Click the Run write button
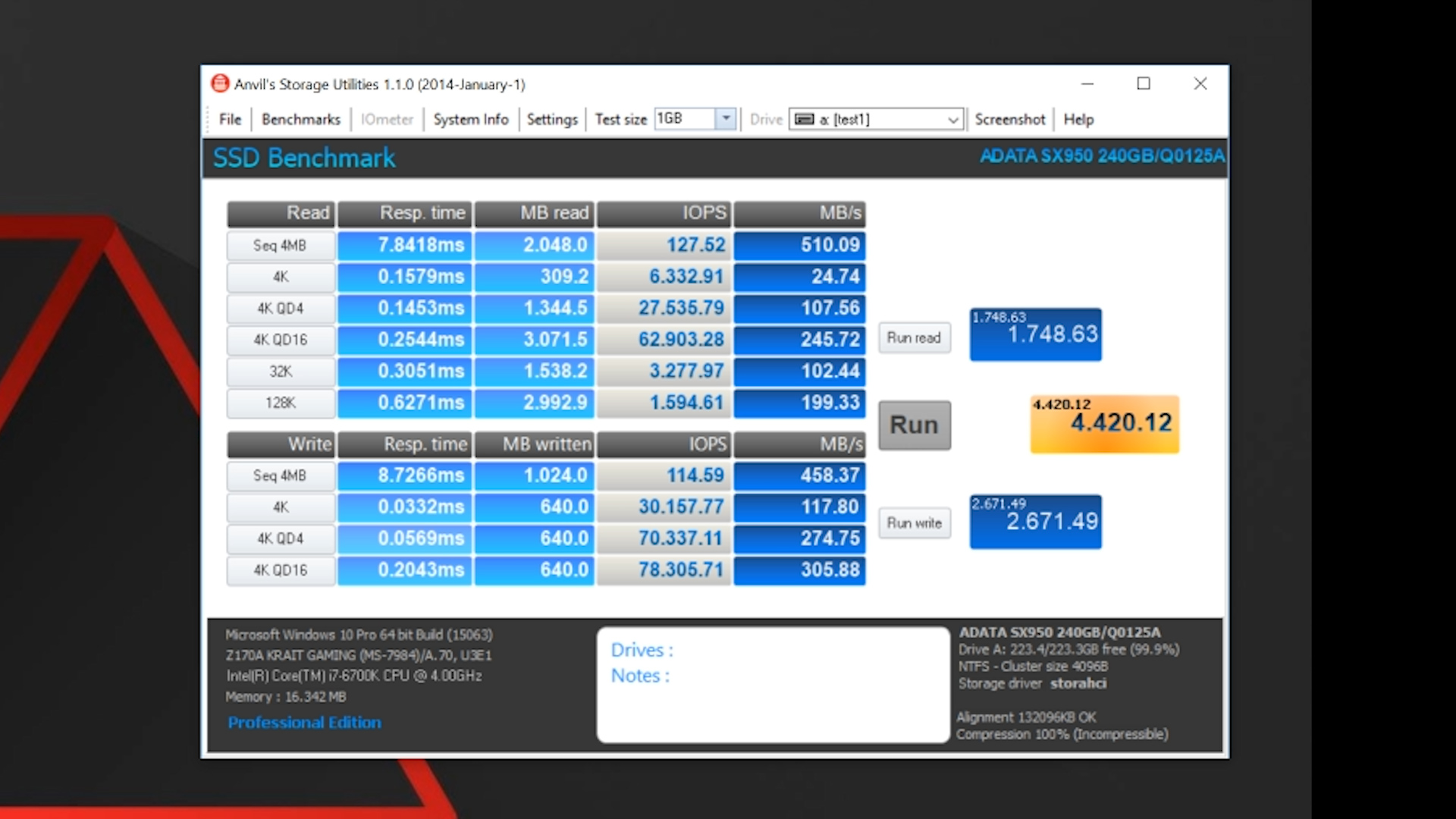The image size is (1456, 819). (914, 522)
